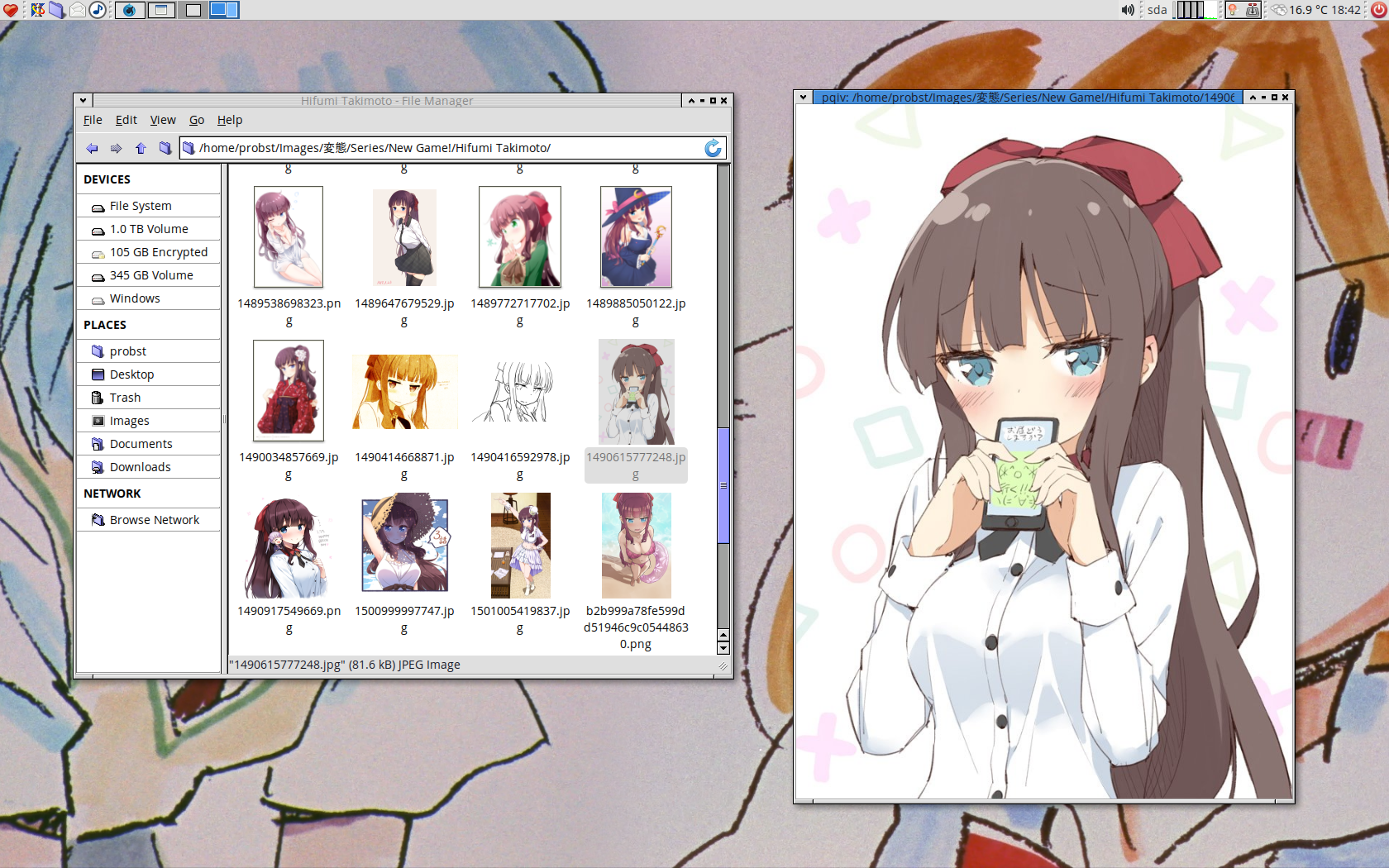Click the sda disk monitor in panel

(x=1157, y=10)
